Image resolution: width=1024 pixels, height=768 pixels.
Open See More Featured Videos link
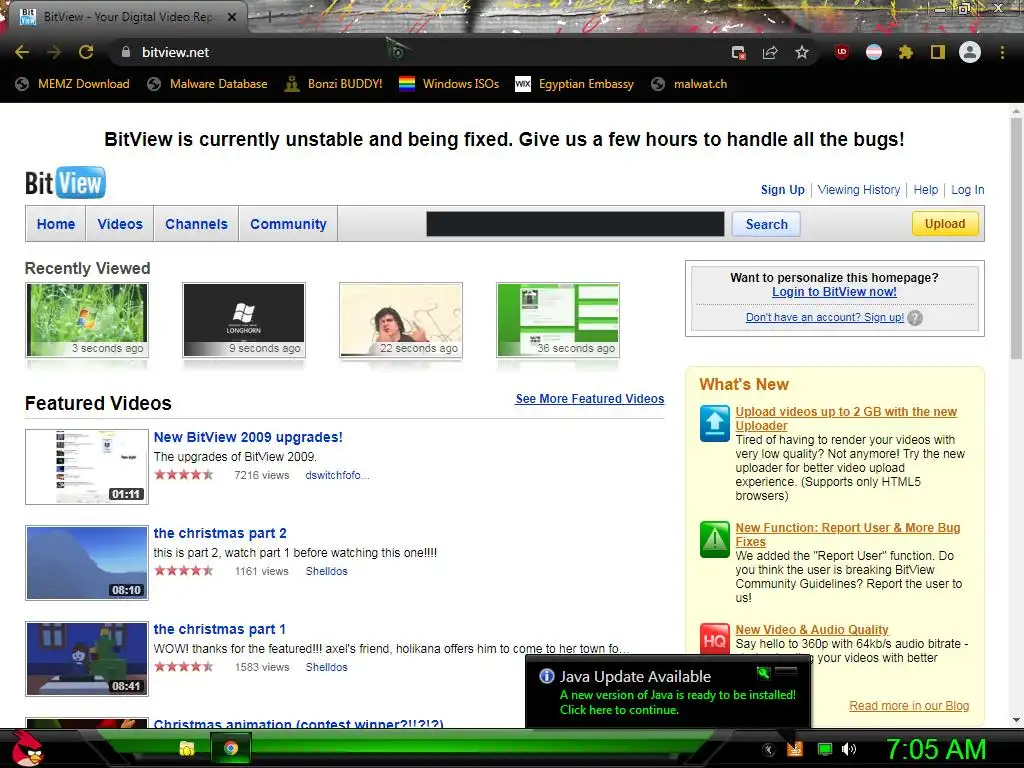[x=590, y=399]
